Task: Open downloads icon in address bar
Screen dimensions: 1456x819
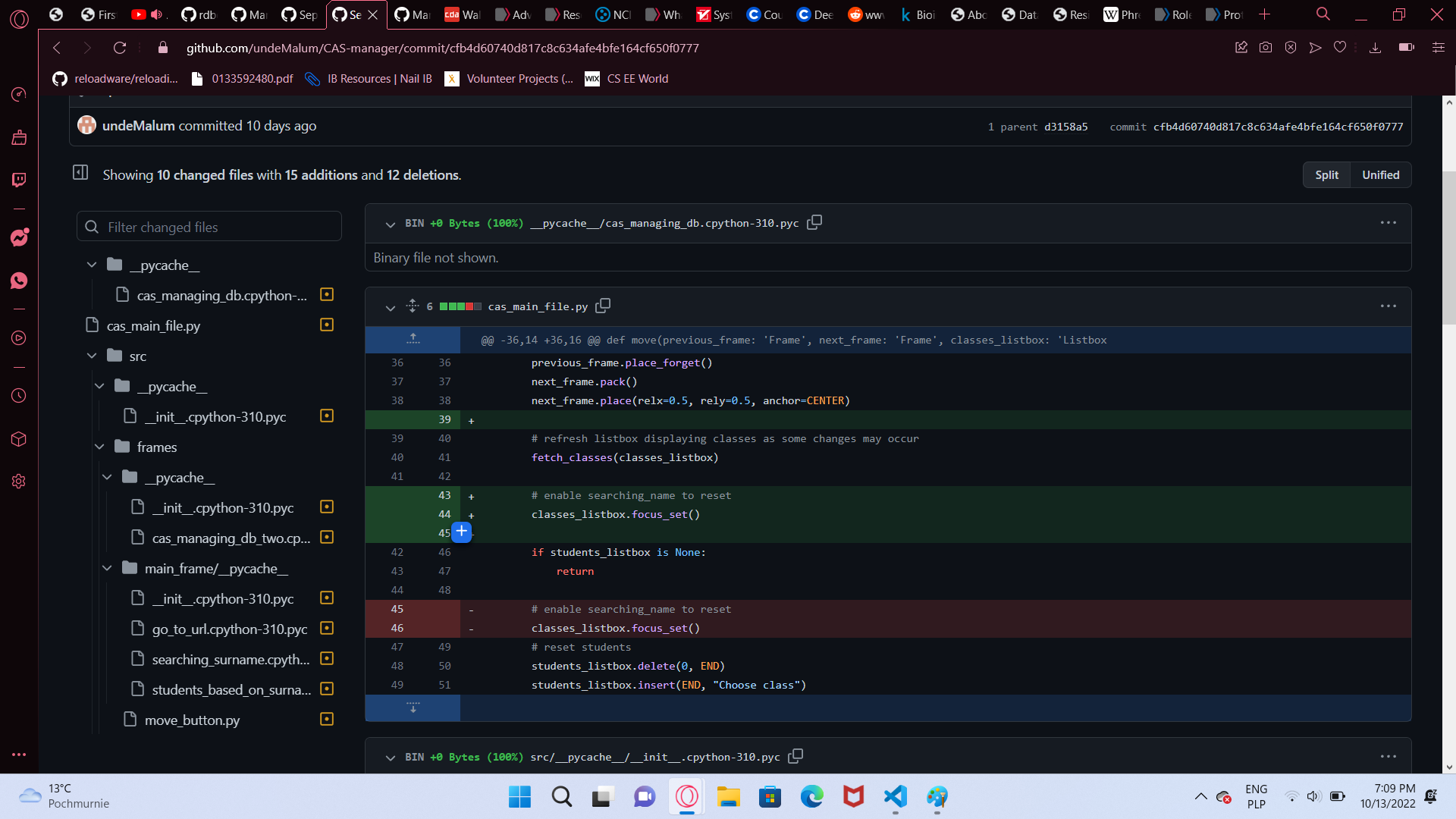Action: click(1376, 48)
